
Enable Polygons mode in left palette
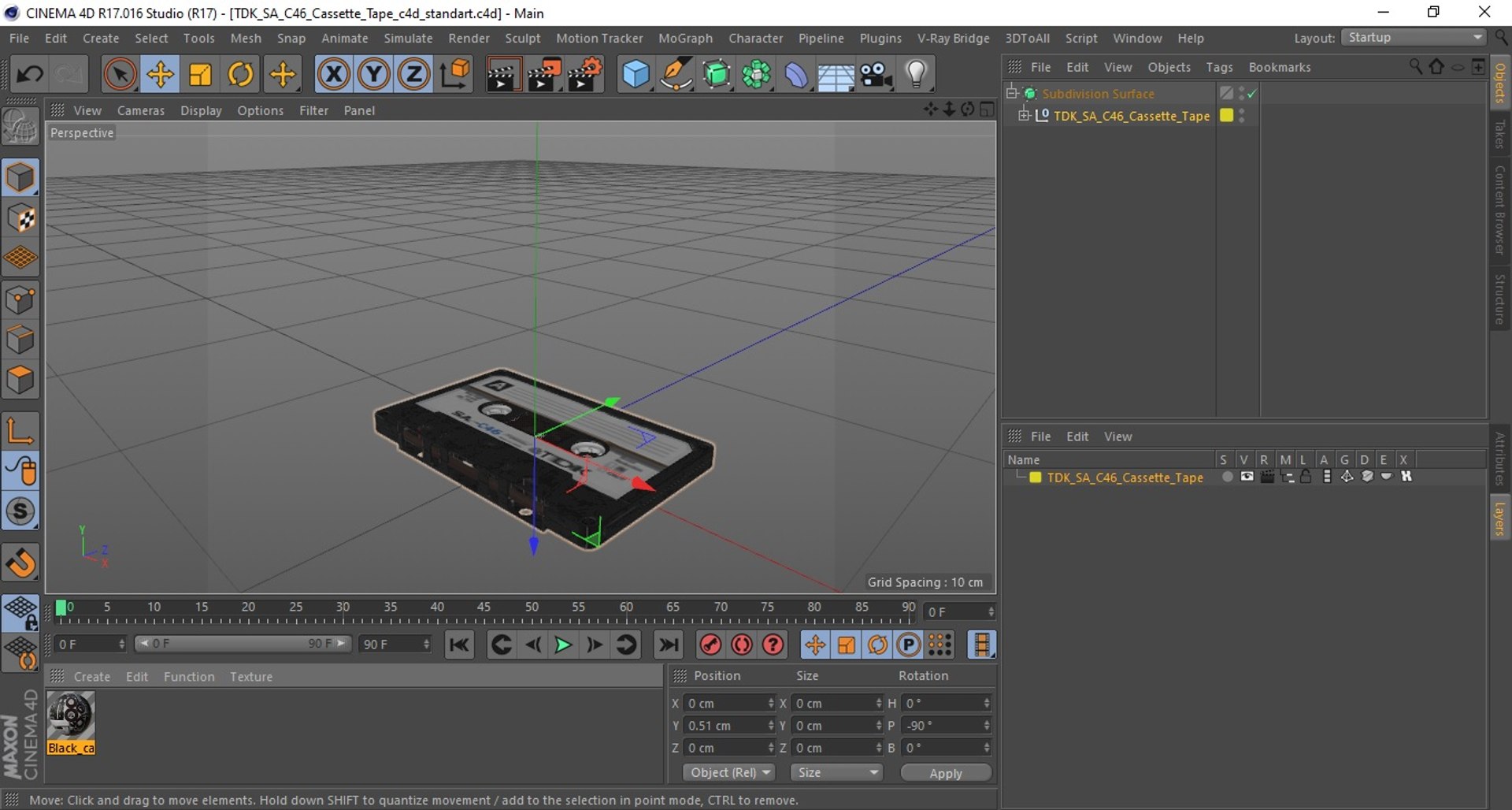[x=20, y=381]
